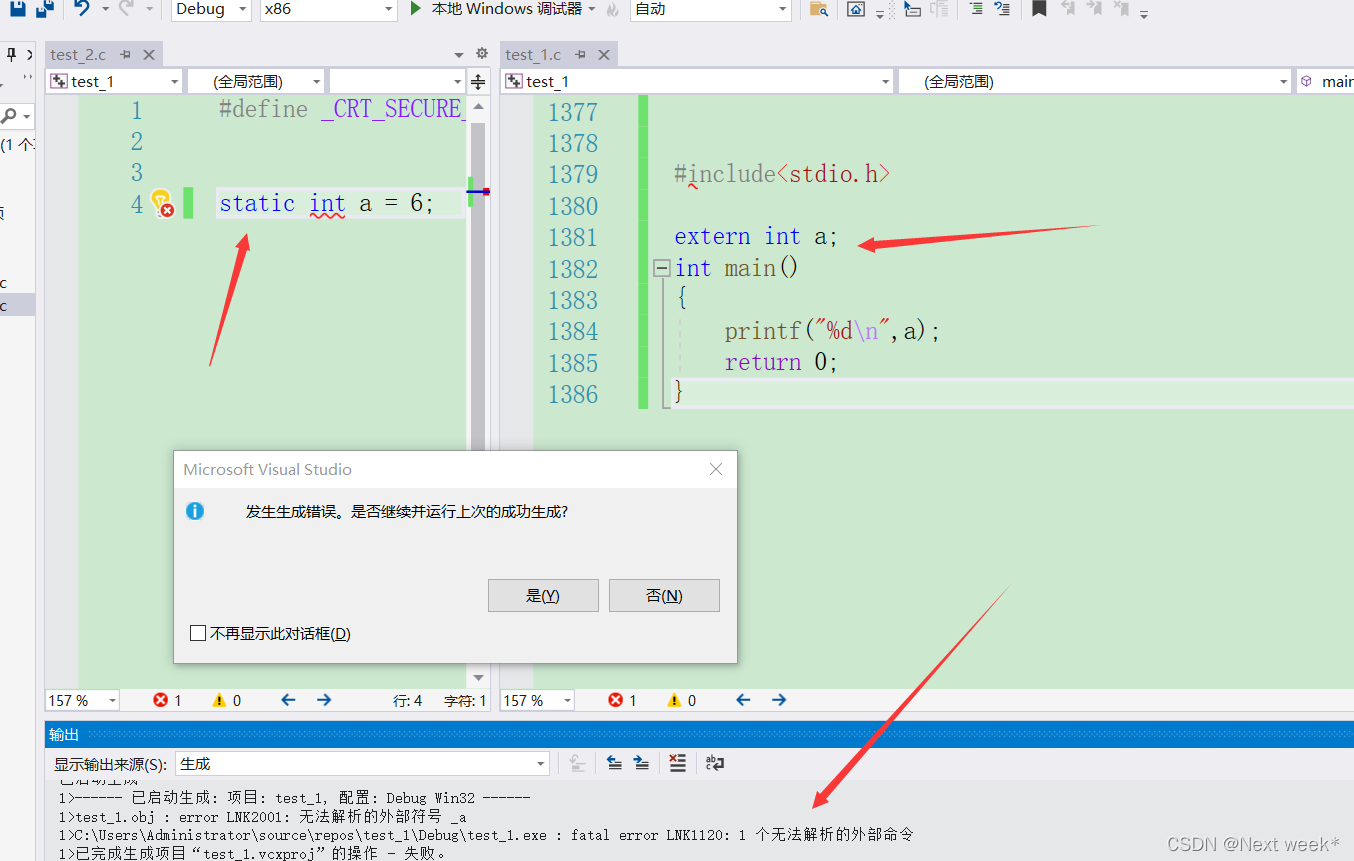Viewport: 1354px width, 861px height.
Task: Close the Microsoft Visual Studio dialog
Action: pos(716,469)
